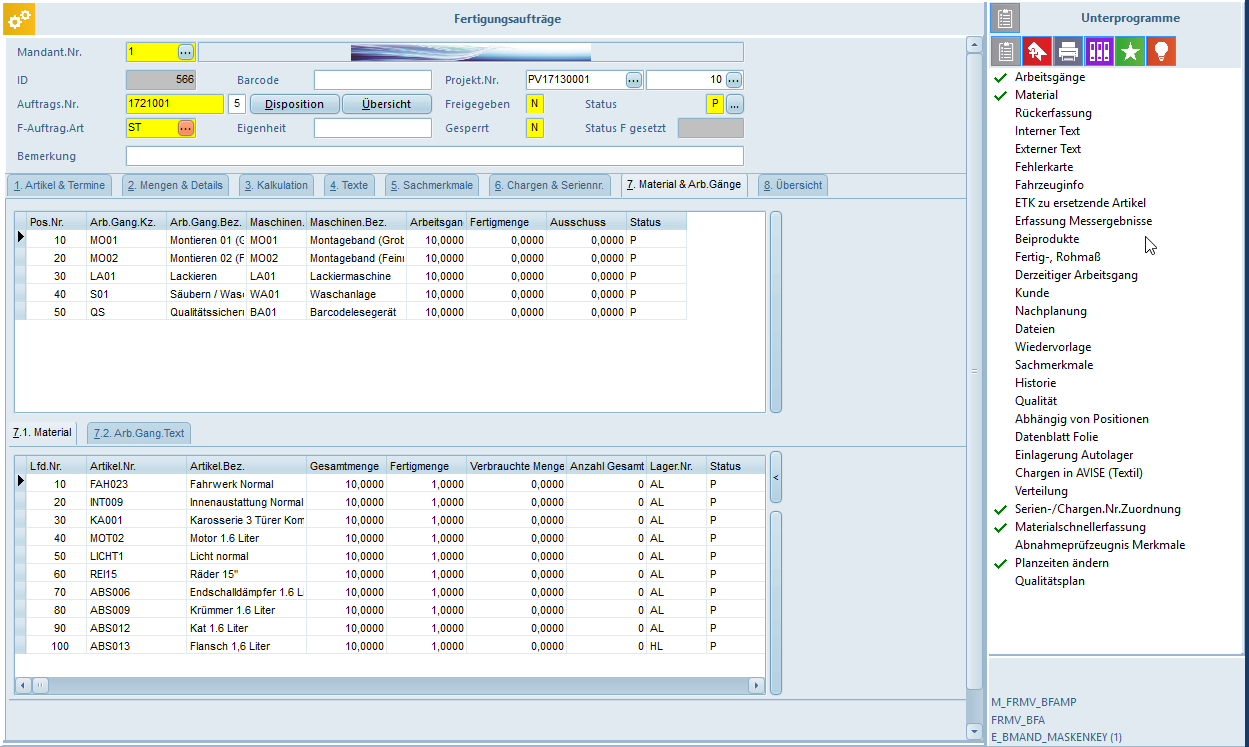
Task: Toggle the Planzeiten ändern entry
Action: click(1061, 563)
